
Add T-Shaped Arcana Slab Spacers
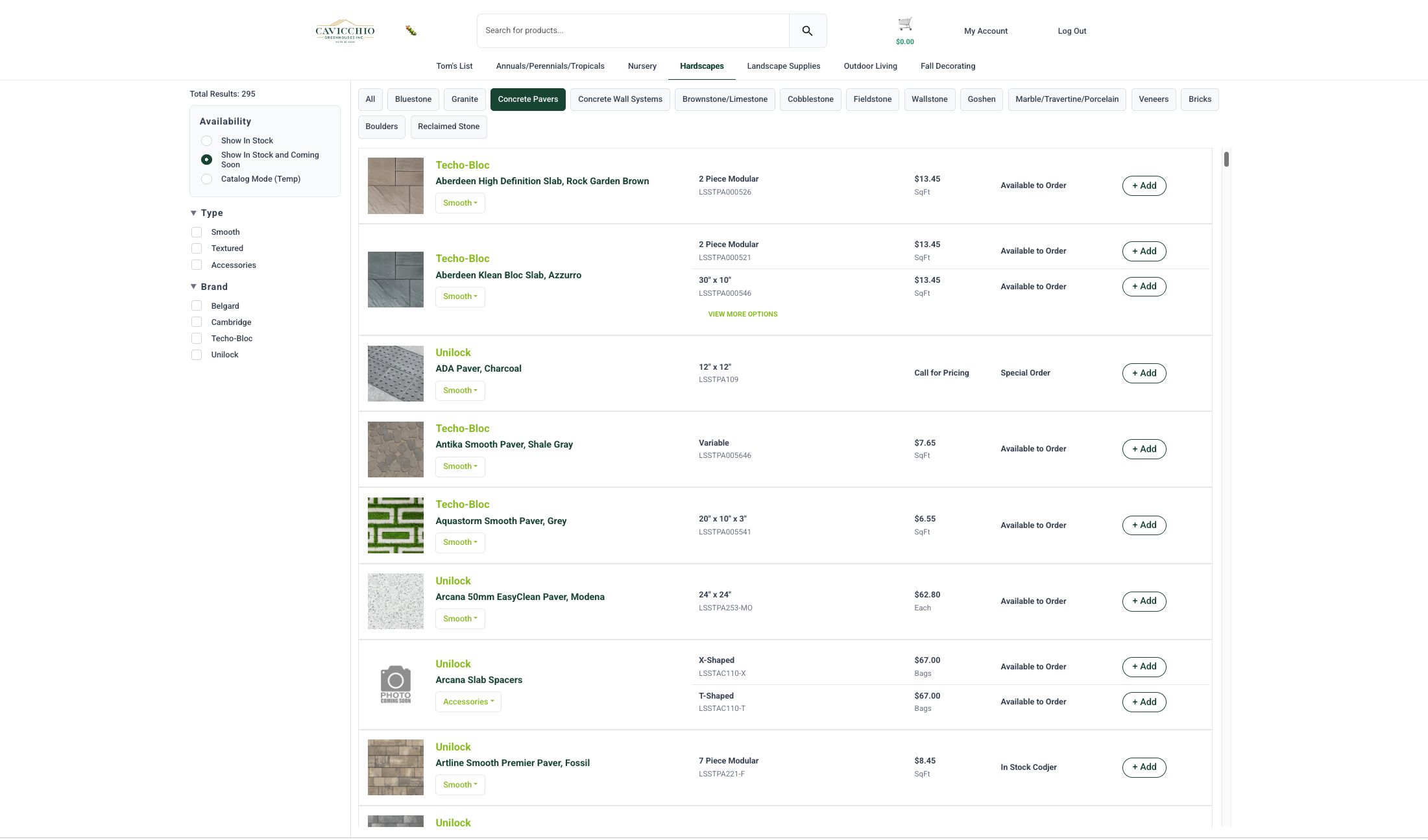pos(1144,702)
